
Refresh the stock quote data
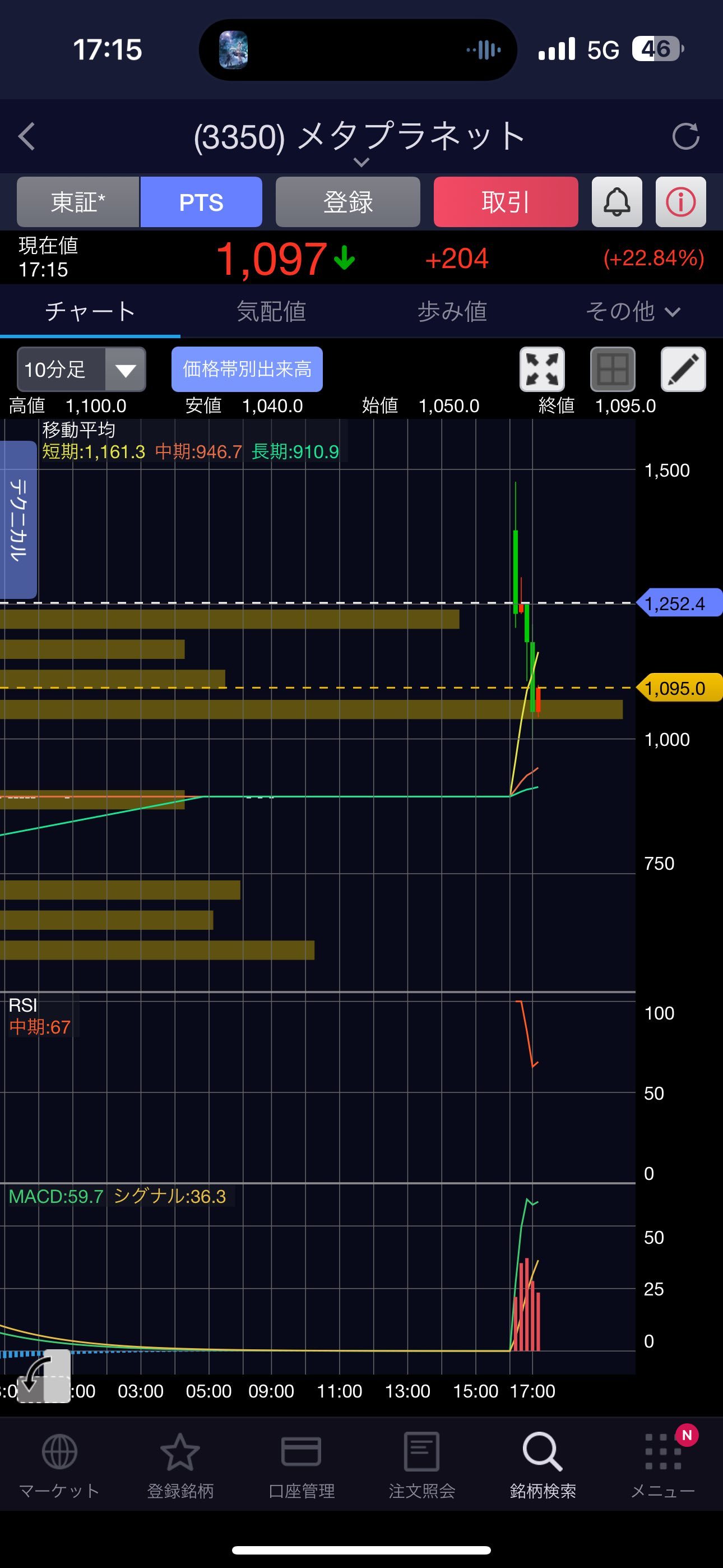click(685, 136)
